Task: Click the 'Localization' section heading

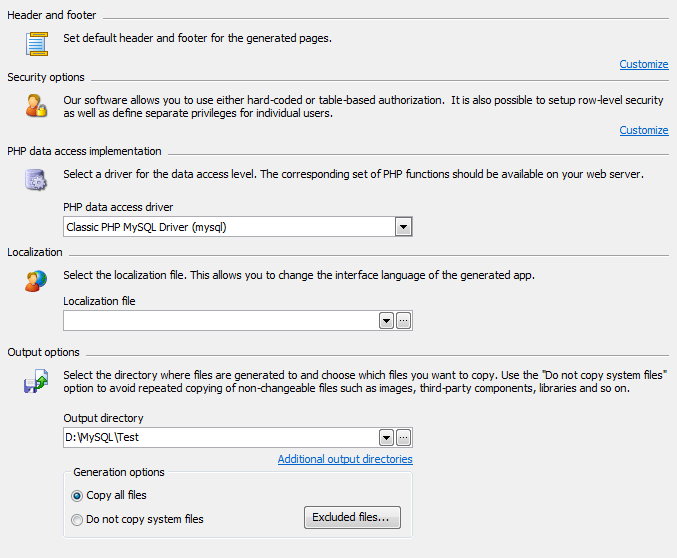Action: [x=35, y=252]
